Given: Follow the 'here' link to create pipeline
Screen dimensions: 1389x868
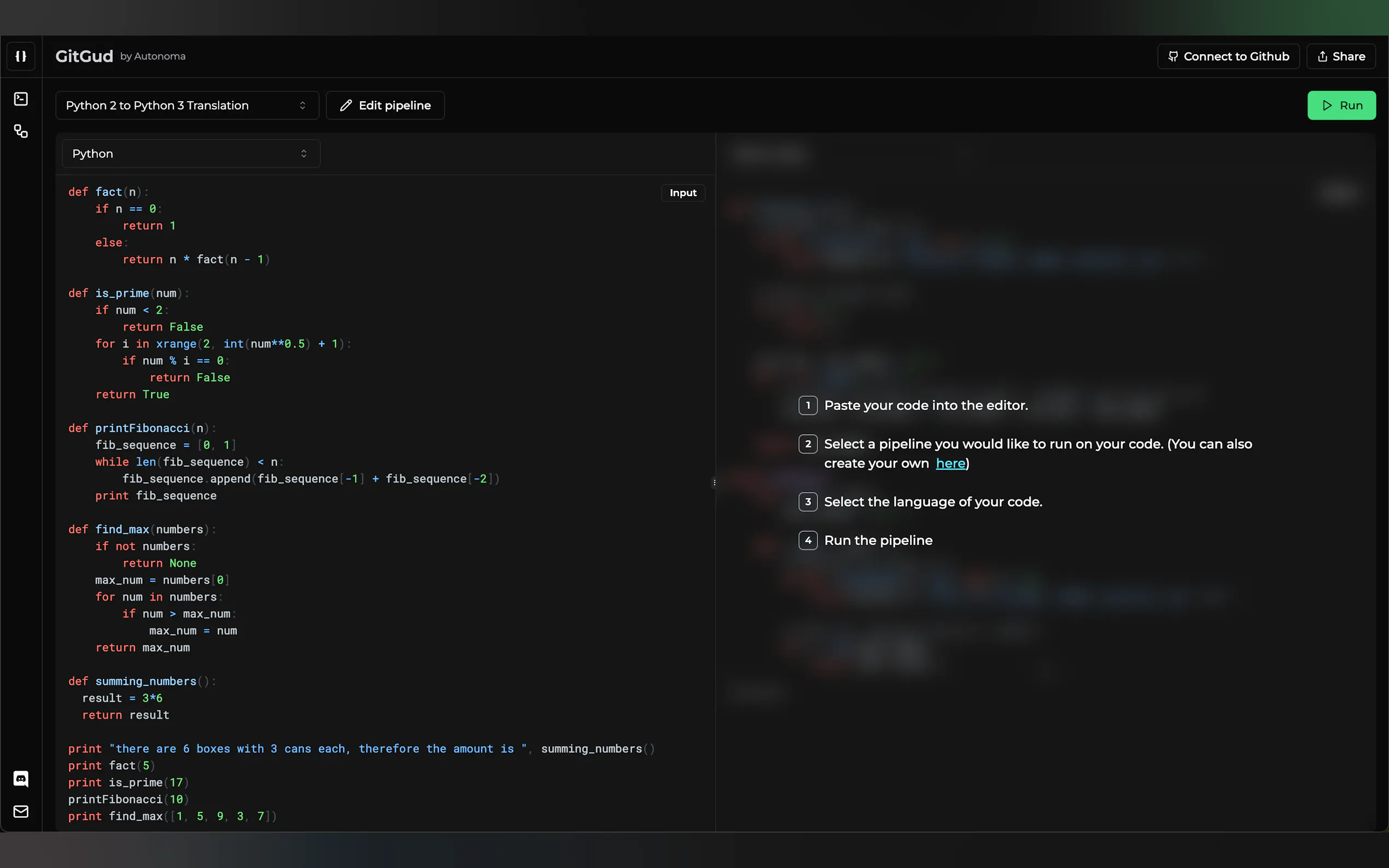Looking at the screenshot, I should pos(950,464).
